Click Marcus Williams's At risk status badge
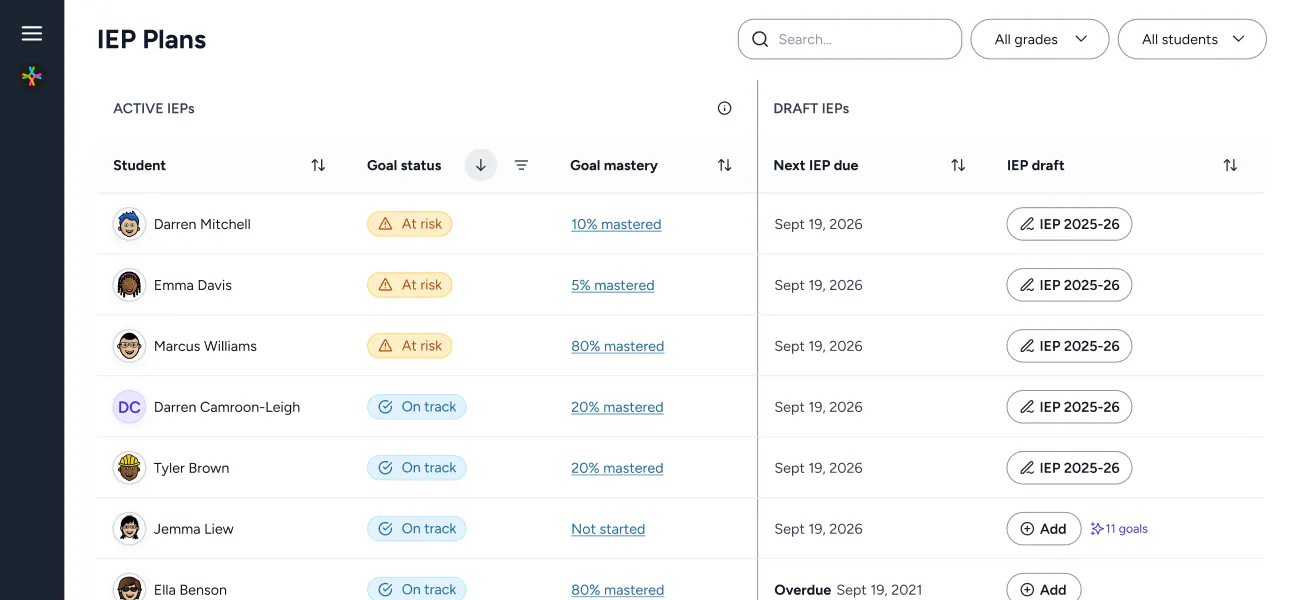 click(409, 345)
